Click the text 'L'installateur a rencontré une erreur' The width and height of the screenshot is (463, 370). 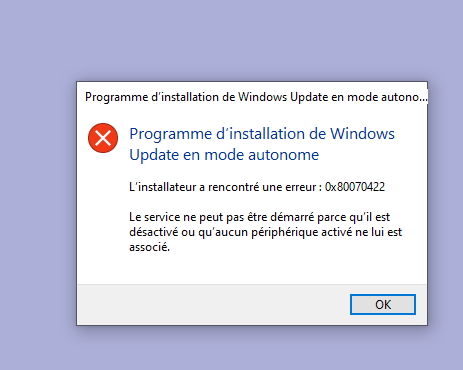pos(222,187)
